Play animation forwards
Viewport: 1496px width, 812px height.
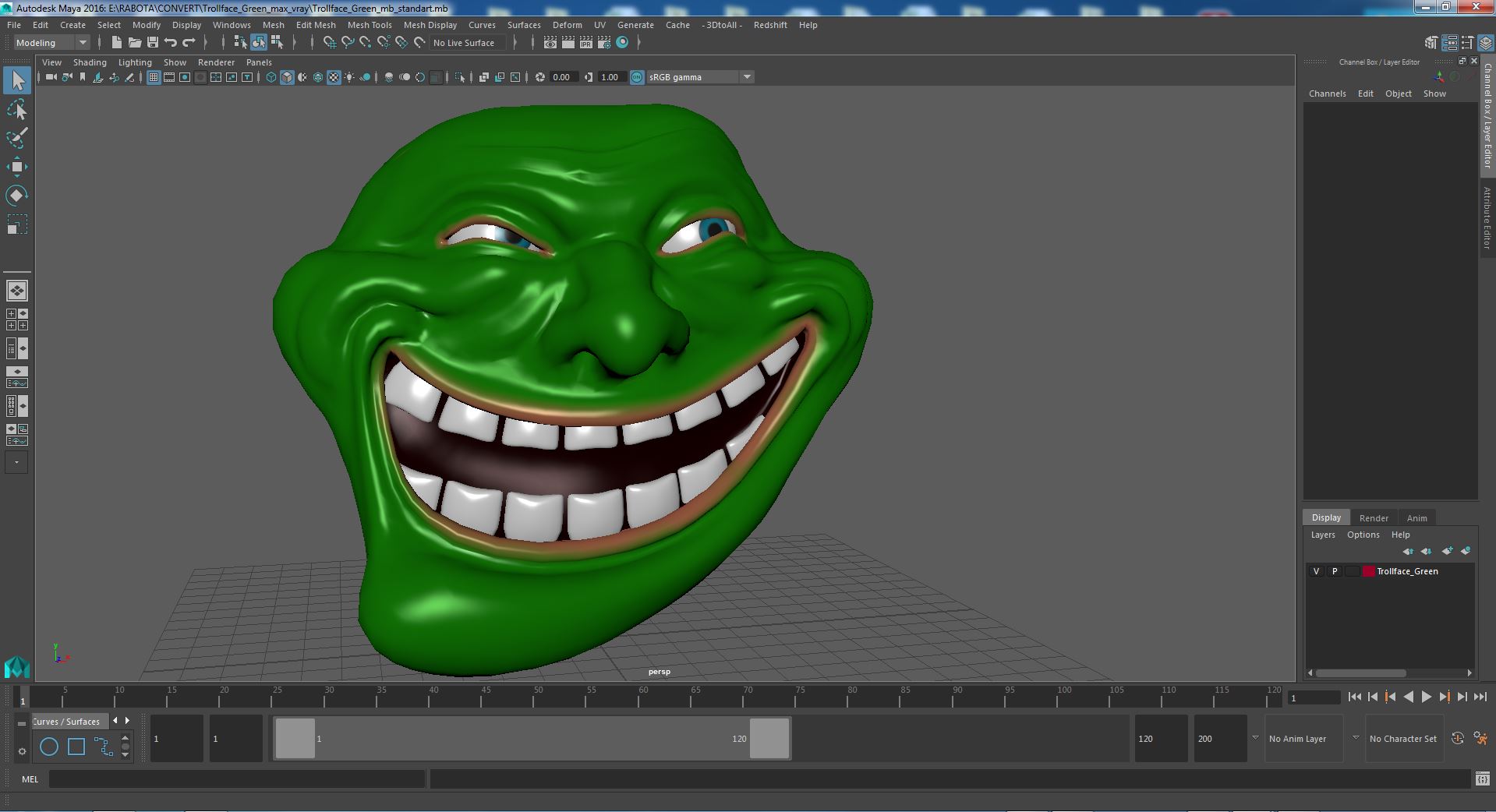1426,697
